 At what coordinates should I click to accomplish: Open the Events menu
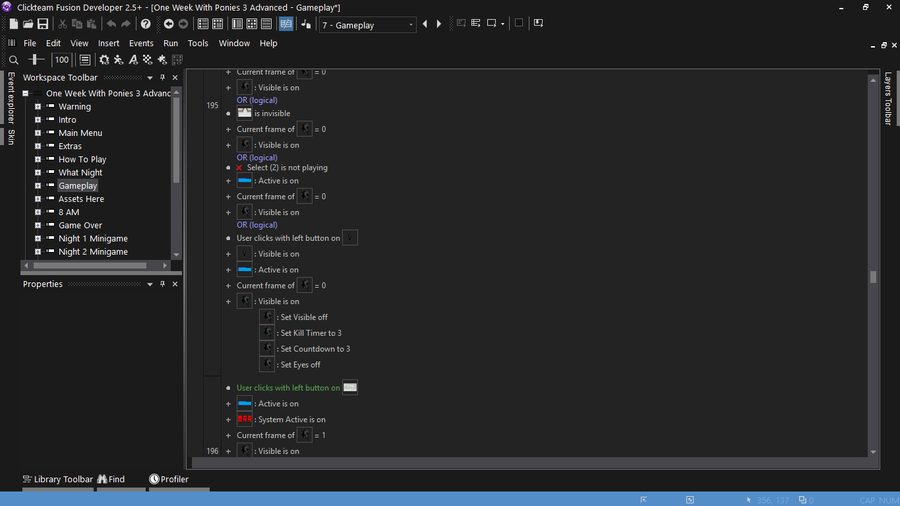point(141,43)
